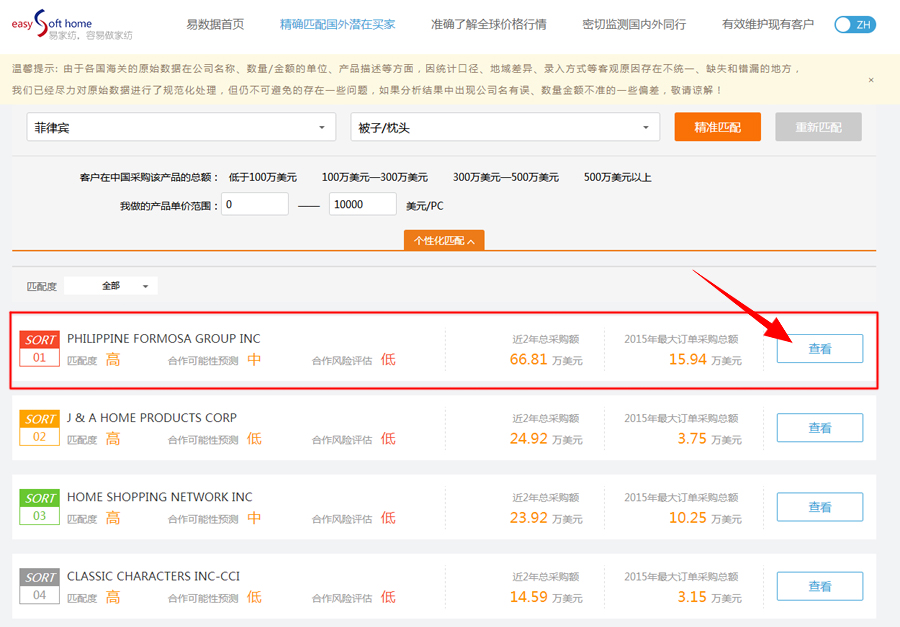
Task: Open 密切监测国内外同行 tab
Action: pyautogui.click(x=634, y=24)
